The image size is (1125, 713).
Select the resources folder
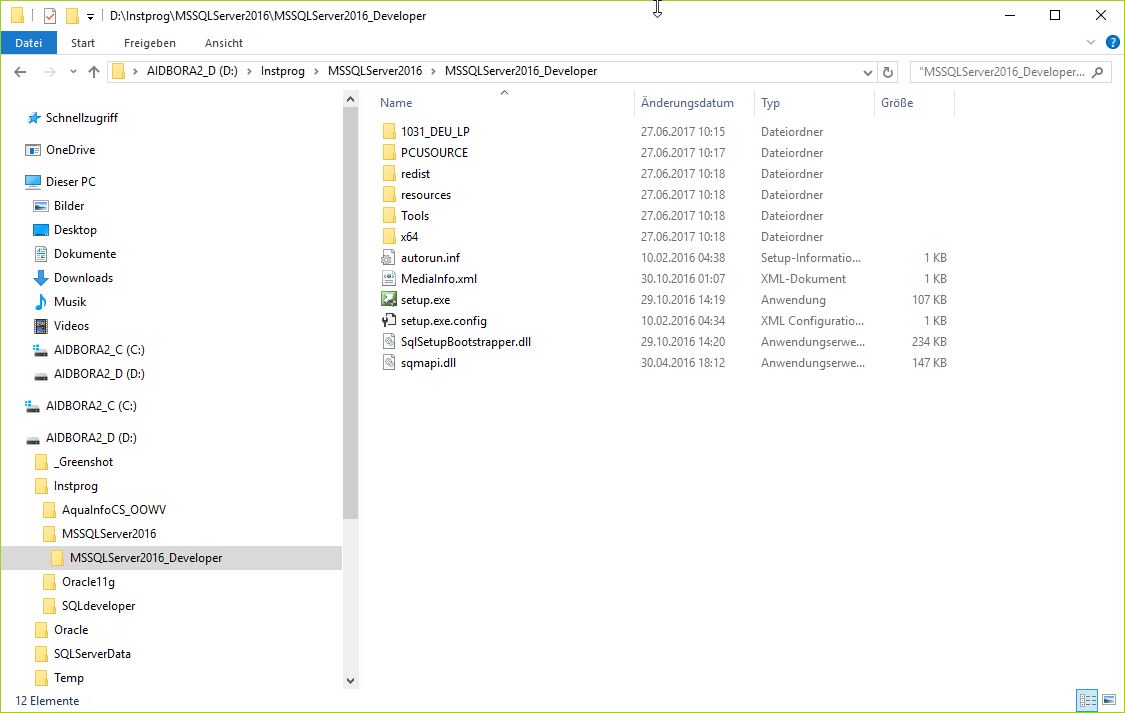tap(425, 194)
